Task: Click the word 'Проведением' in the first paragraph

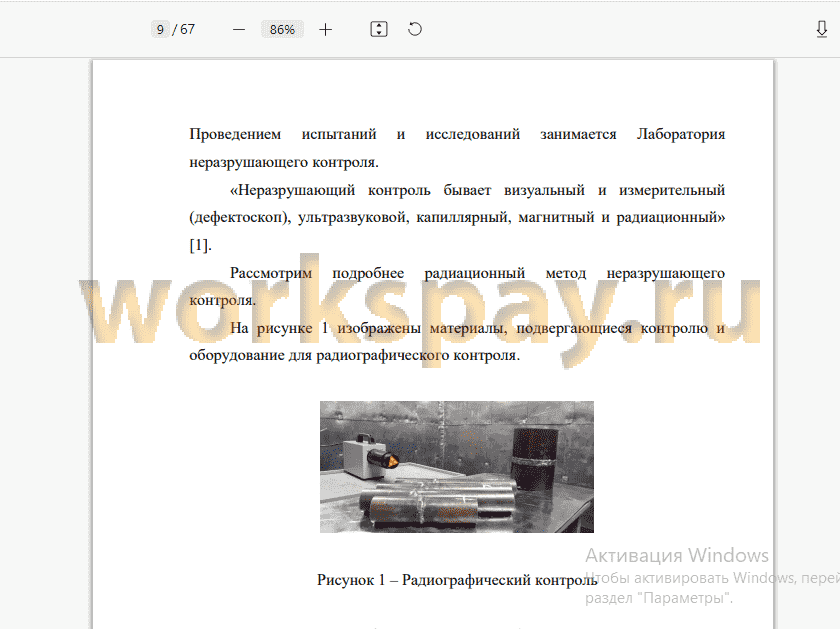Action: pyautogui.click(x=235, y=134)
